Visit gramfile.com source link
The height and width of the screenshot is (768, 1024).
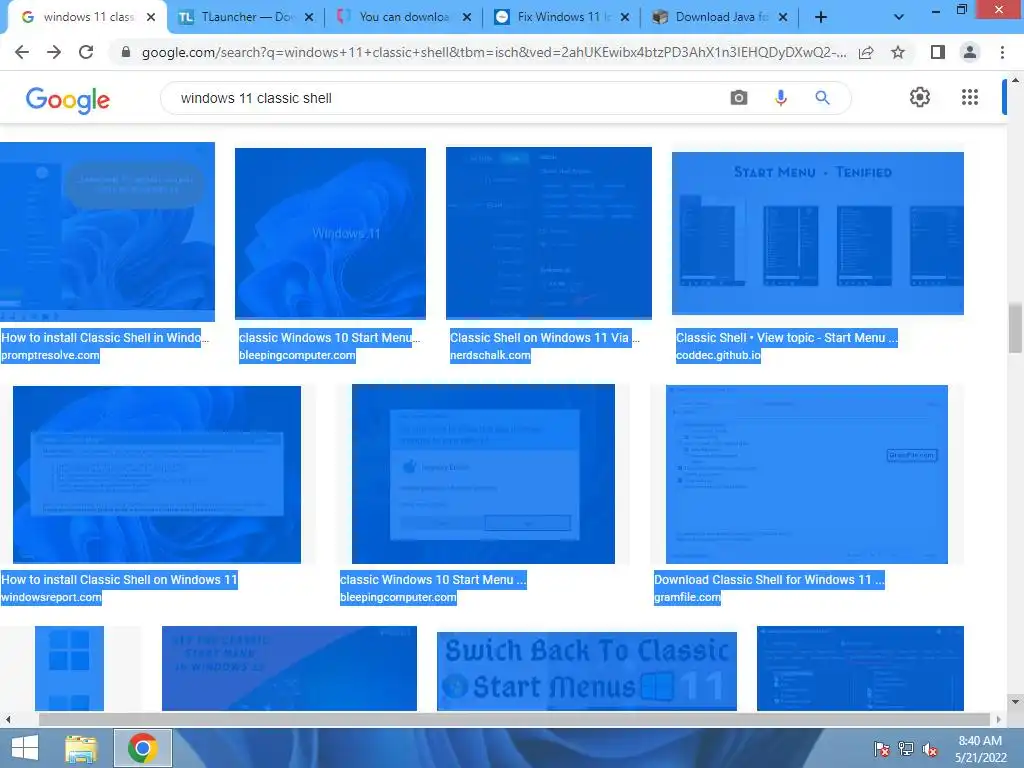pyautogui.click(x=687, y=597)
